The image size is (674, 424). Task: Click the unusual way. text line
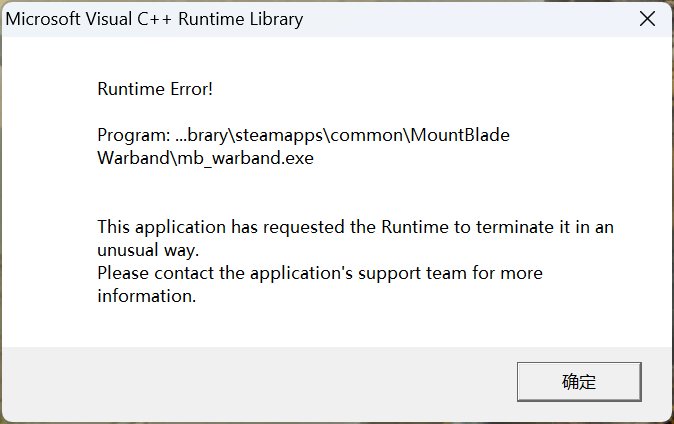pyautogui.click(x=148, y=250)
